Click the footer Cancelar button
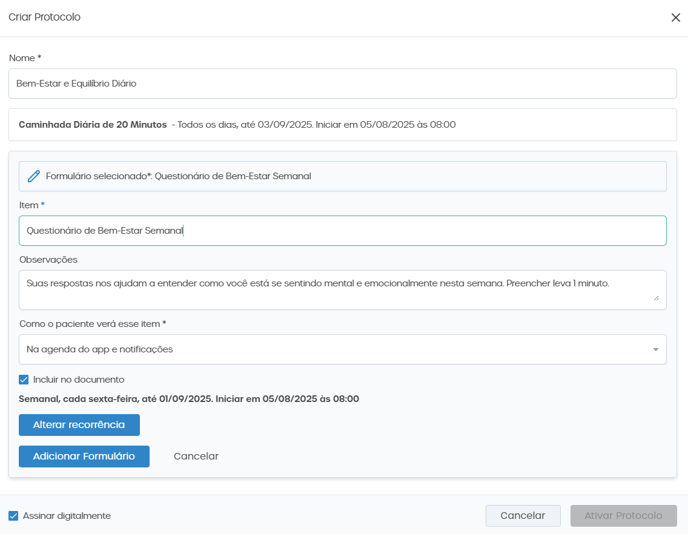 523,516
